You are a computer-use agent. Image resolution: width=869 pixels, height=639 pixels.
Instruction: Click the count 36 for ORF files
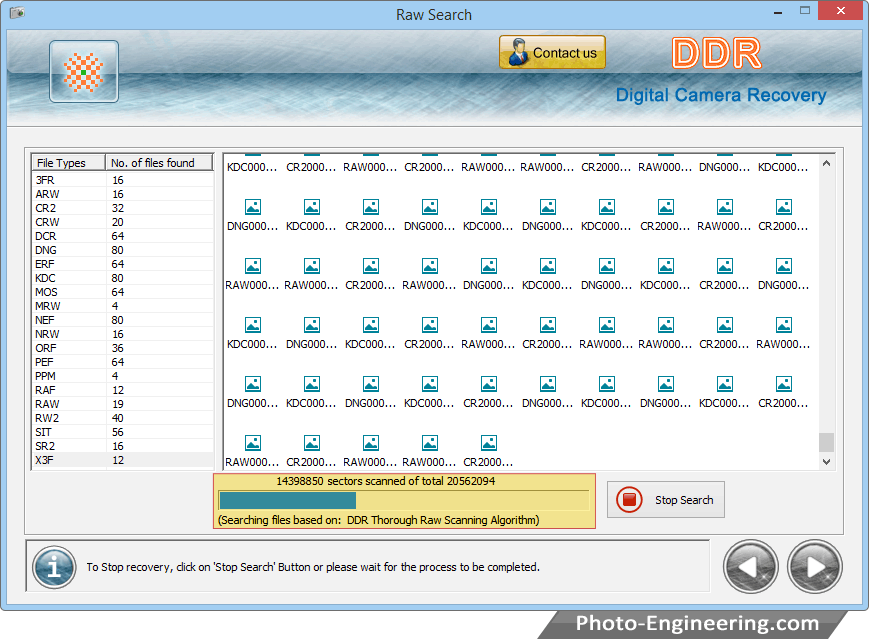117,348
